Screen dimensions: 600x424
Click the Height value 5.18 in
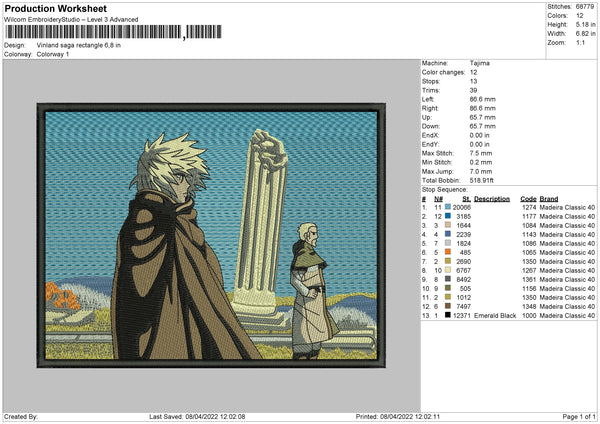pos(585,24)
